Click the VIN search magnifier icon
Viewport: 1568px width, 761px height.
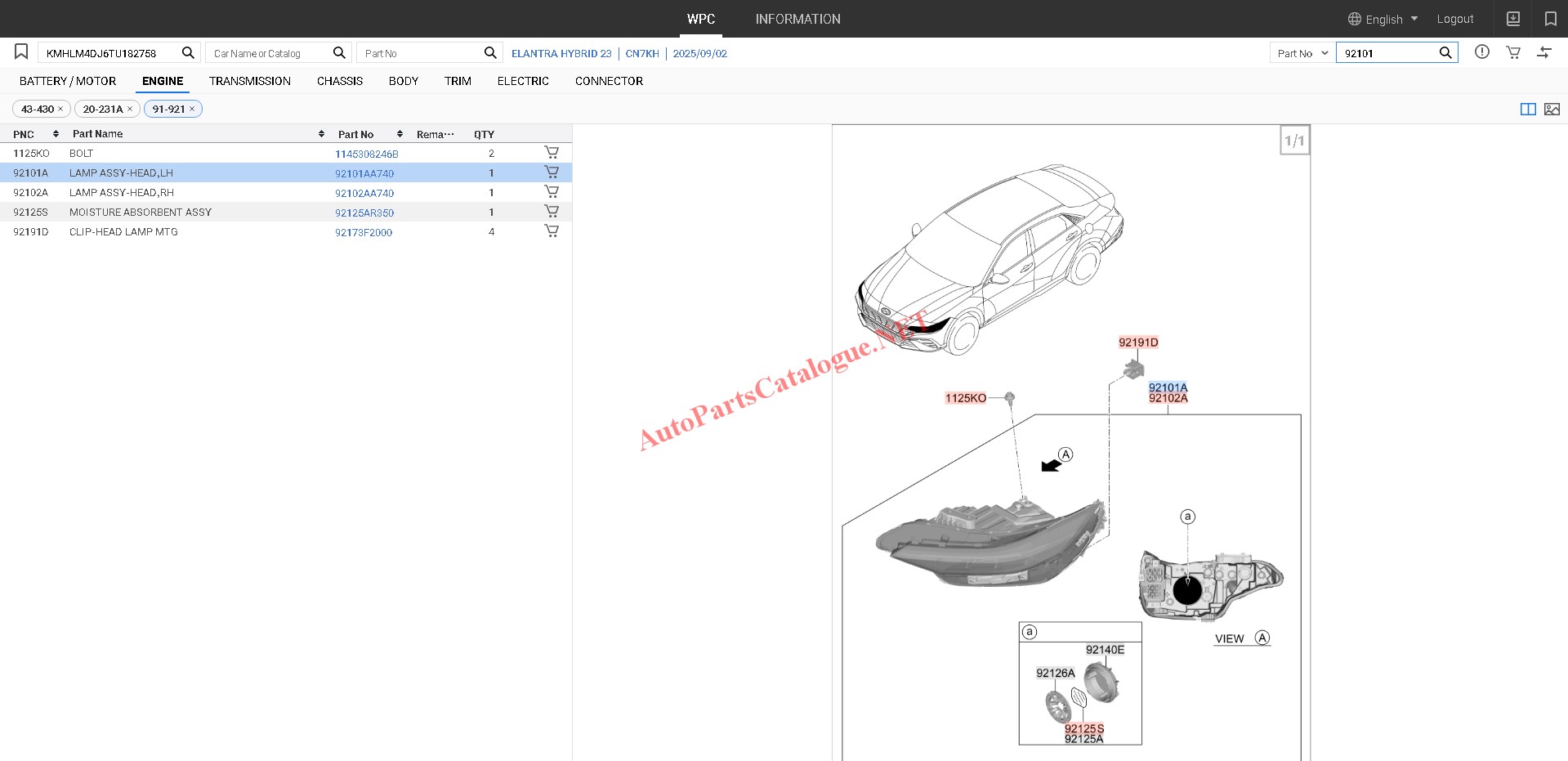pyautogui.click(x=188, y=52)
